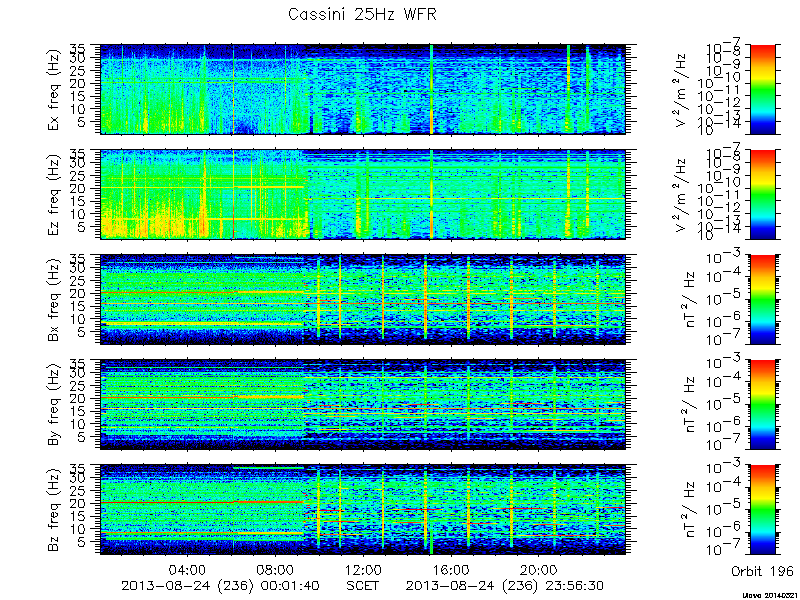Click the start time "2013-08-24 (236) 00:01:40"

220,585
